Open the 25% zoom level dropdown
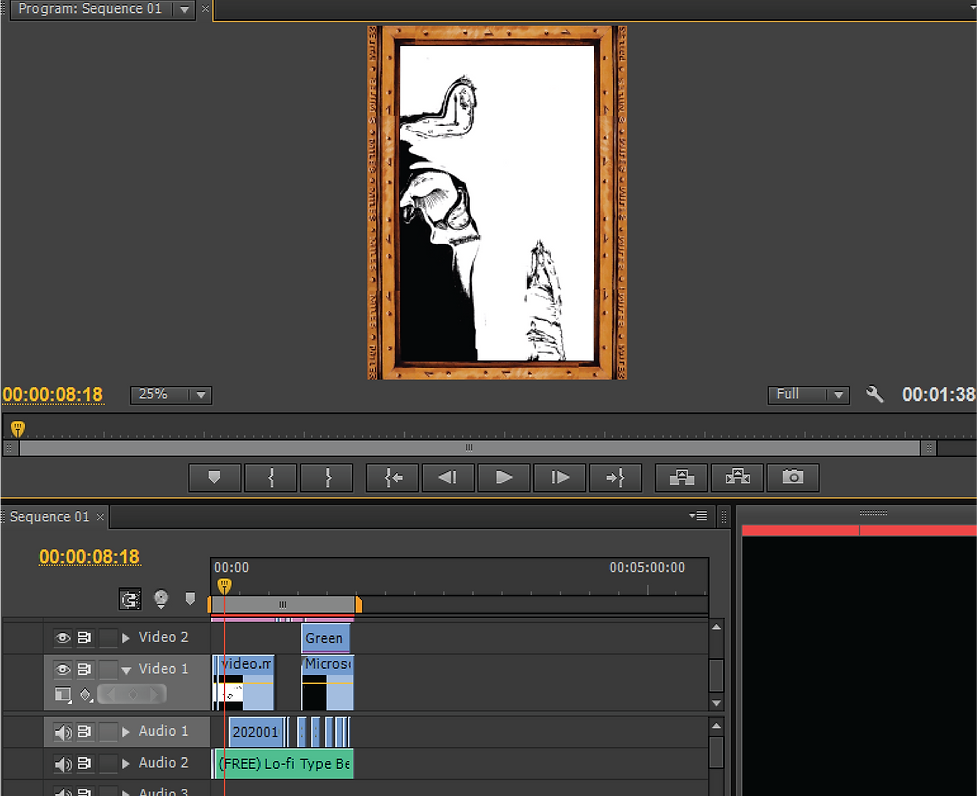980x796 pixels. click(x=171, y=395)
